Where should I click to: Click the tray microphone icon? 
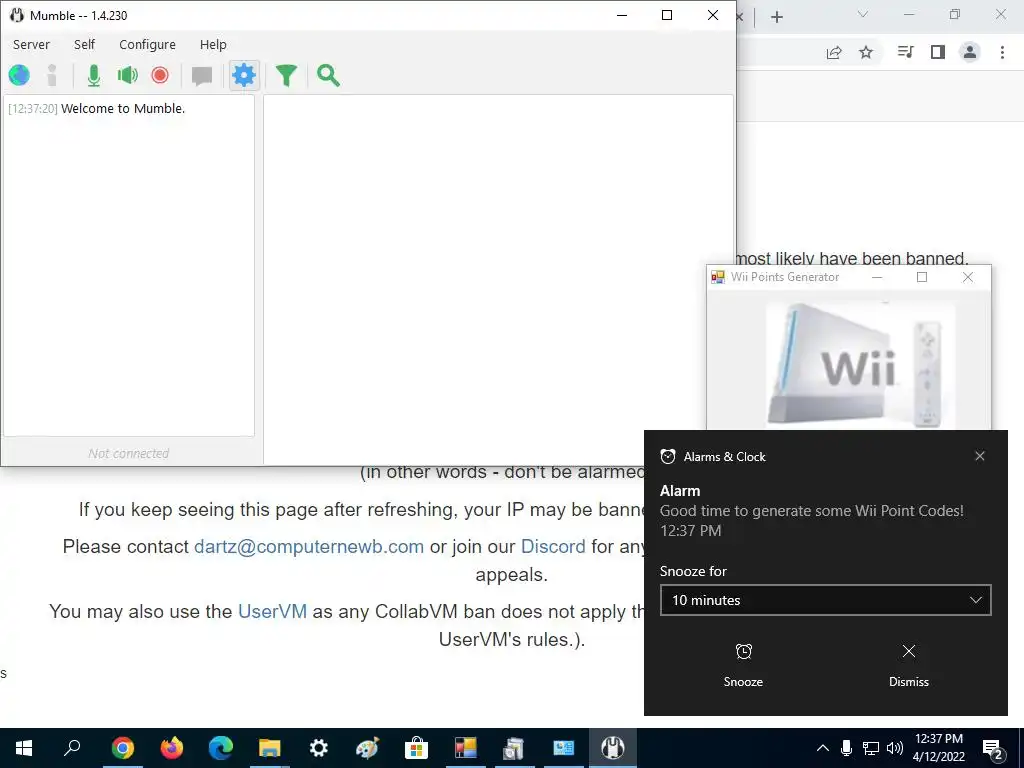tap(846, 748)
